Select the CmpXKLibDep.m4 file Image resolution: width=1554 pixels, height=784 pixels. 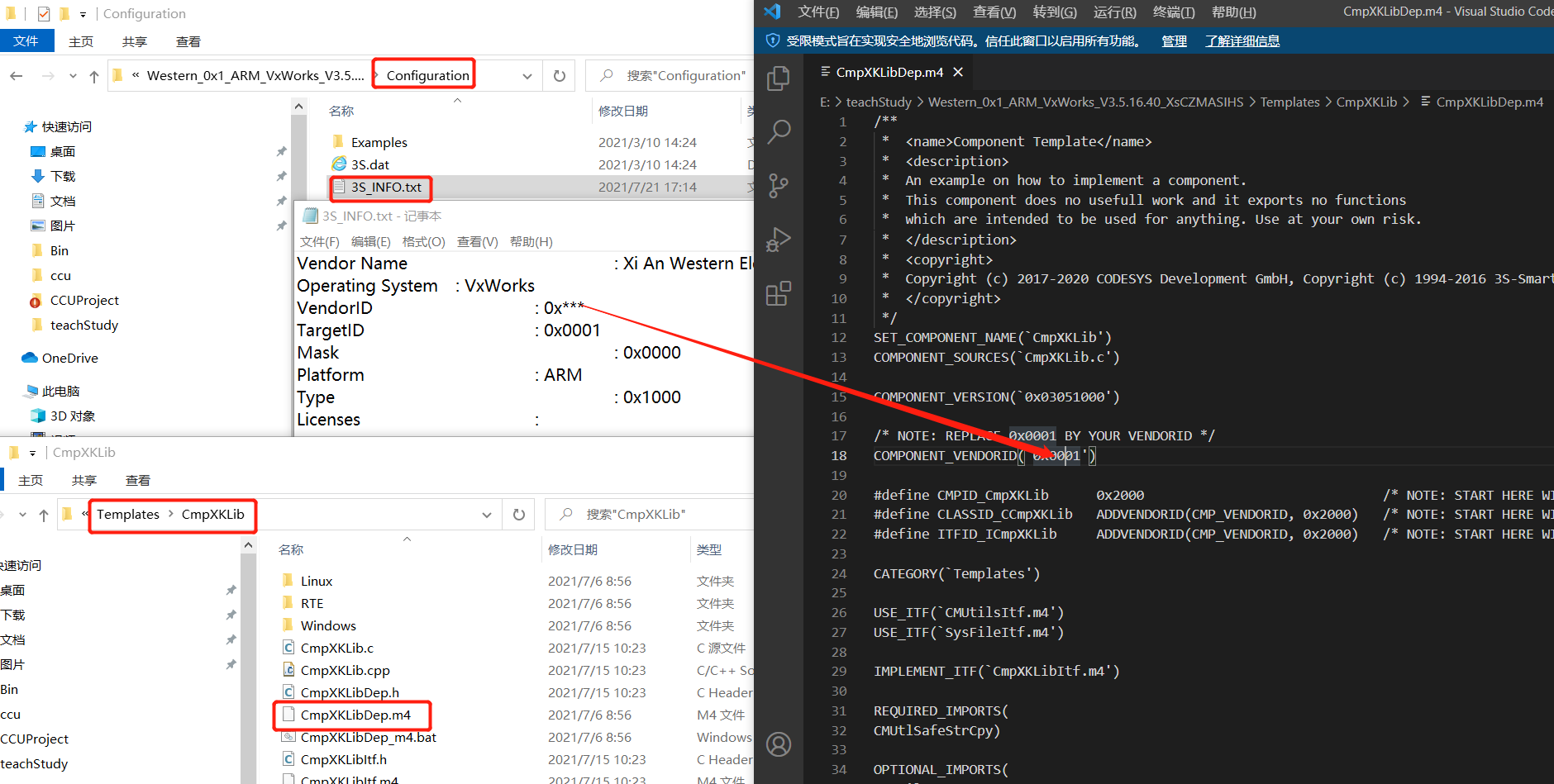point(355,715)
